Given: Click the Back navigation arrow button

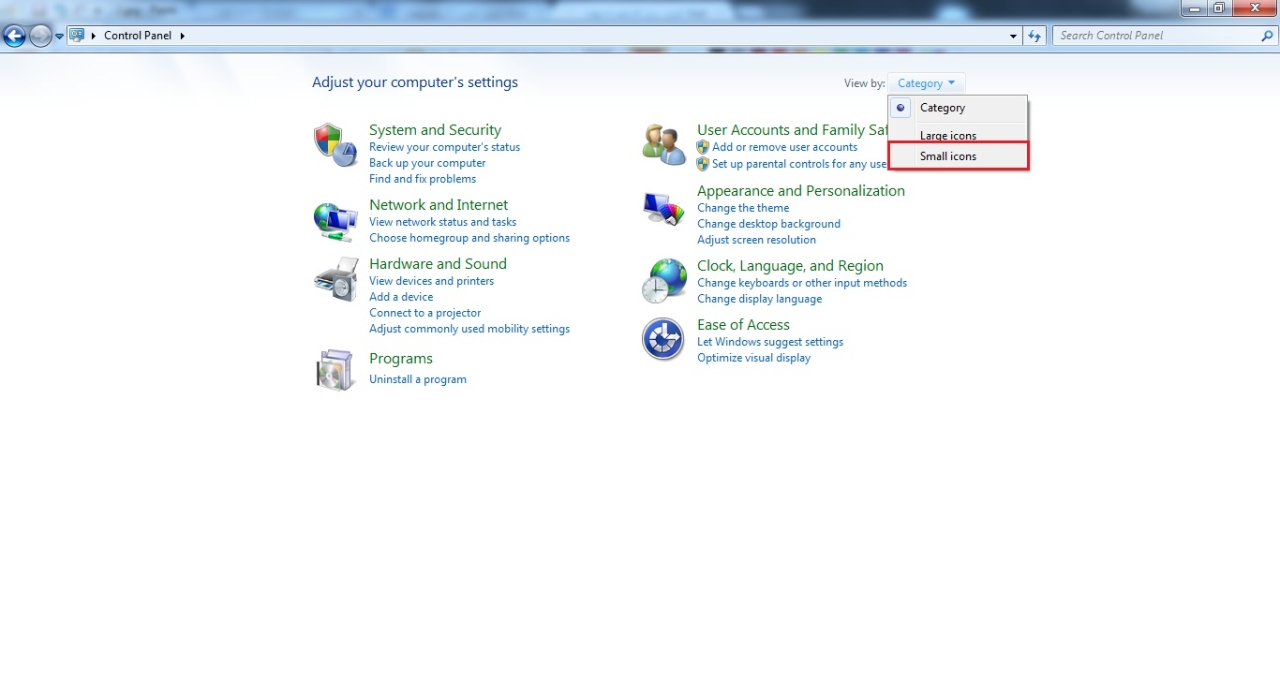Looking at the screenshot, I should click(14, 36).
